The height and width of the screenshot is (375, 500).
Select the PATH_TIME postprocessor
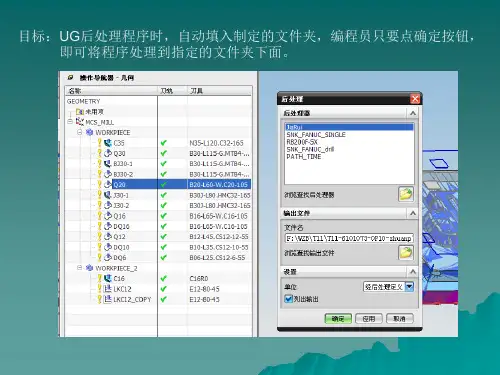point(304,157)
